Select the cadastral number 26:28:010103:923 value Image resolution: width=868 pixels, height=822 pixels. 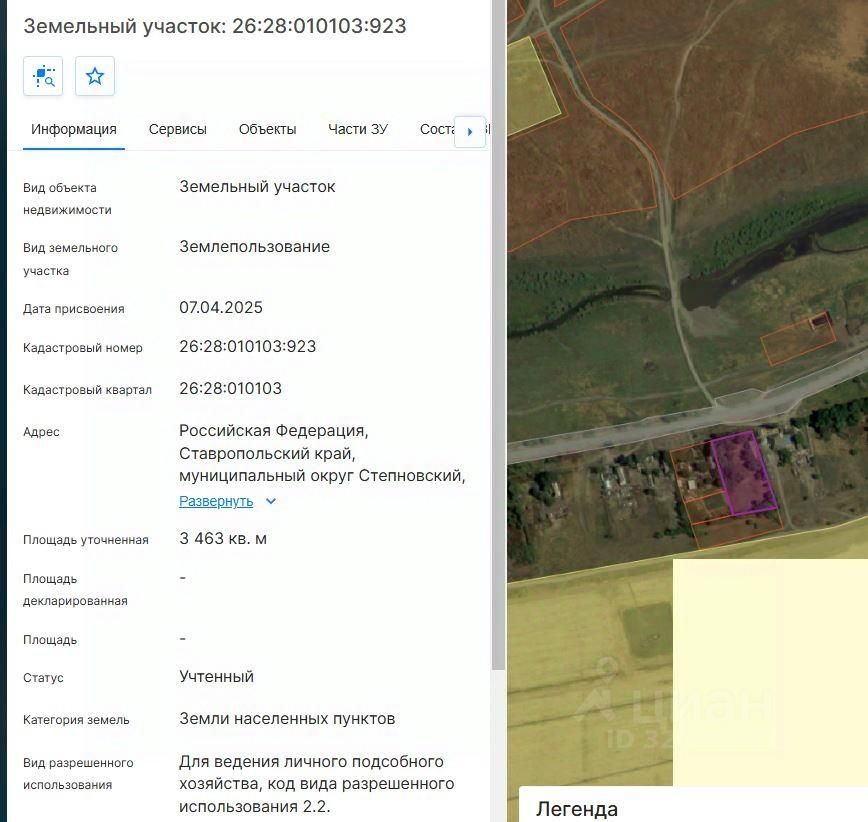click(247, 347)
